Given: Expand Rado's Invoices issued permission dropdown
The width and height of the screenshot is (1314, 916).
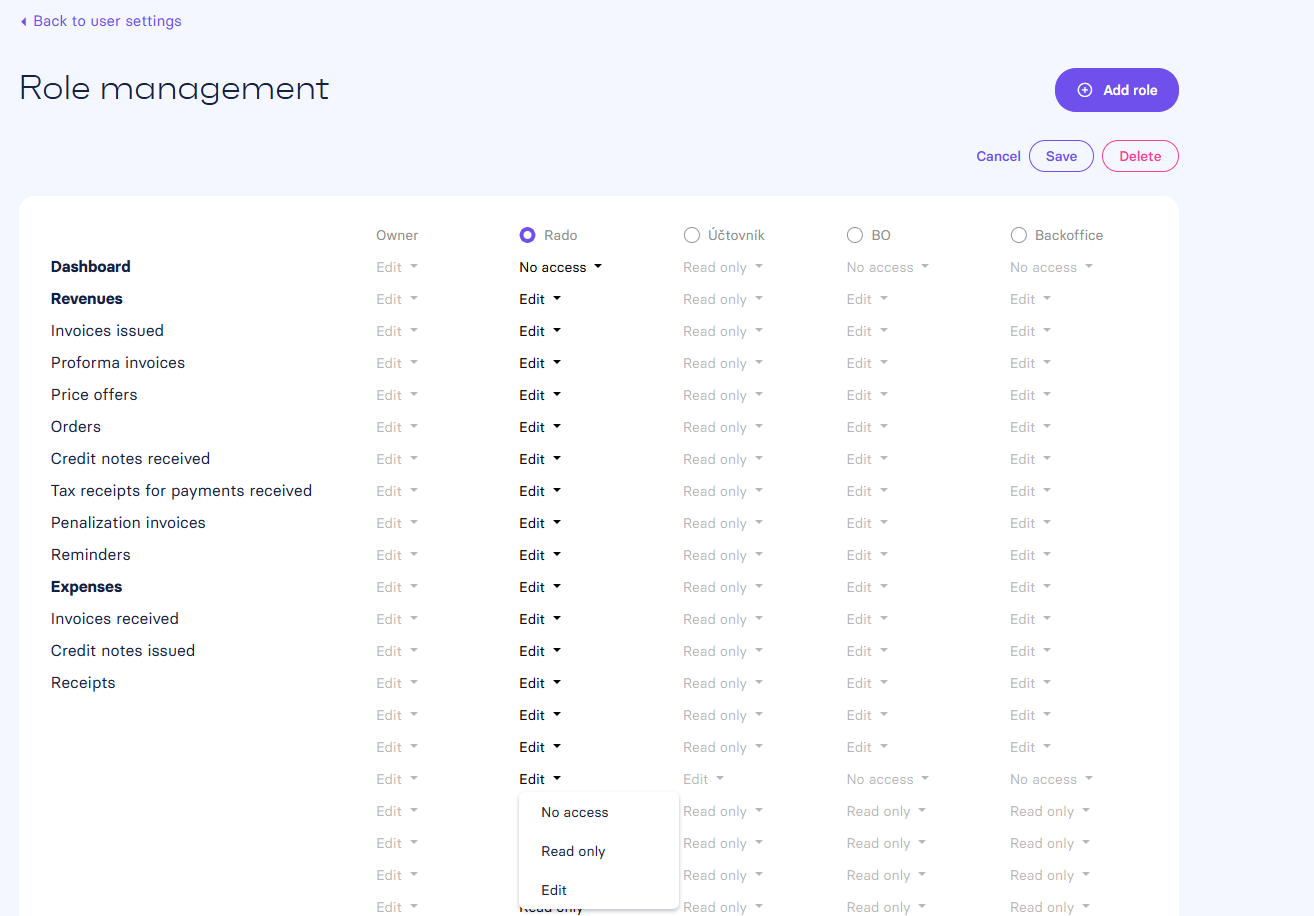Looking at the screenshot, I should pyautogui.click(x=540, y=331).
